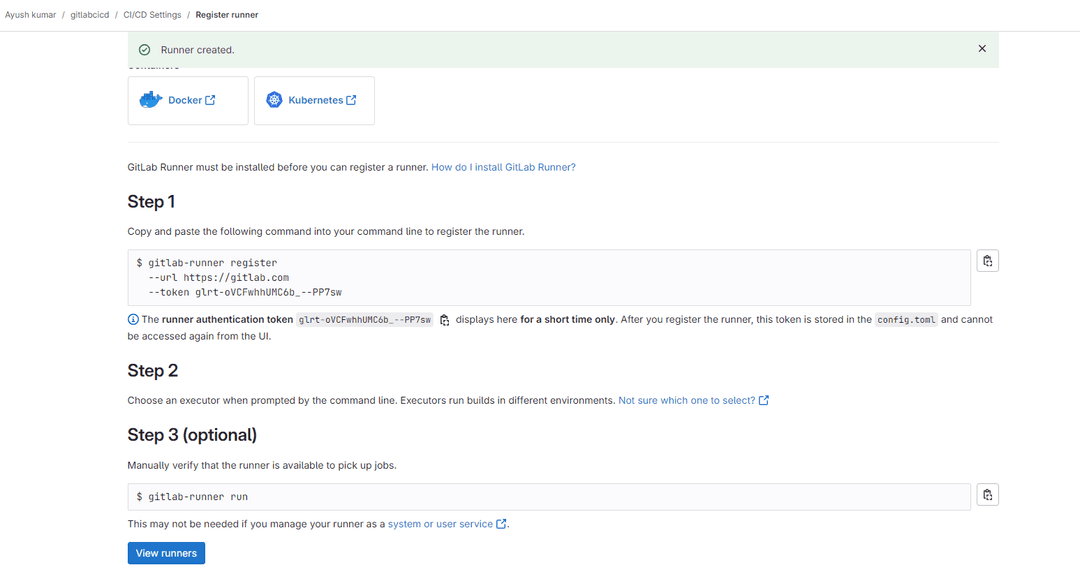This screenshot has height=582, width=1080.
Task: Dismiss the Runner created alert
Action: 982,49
